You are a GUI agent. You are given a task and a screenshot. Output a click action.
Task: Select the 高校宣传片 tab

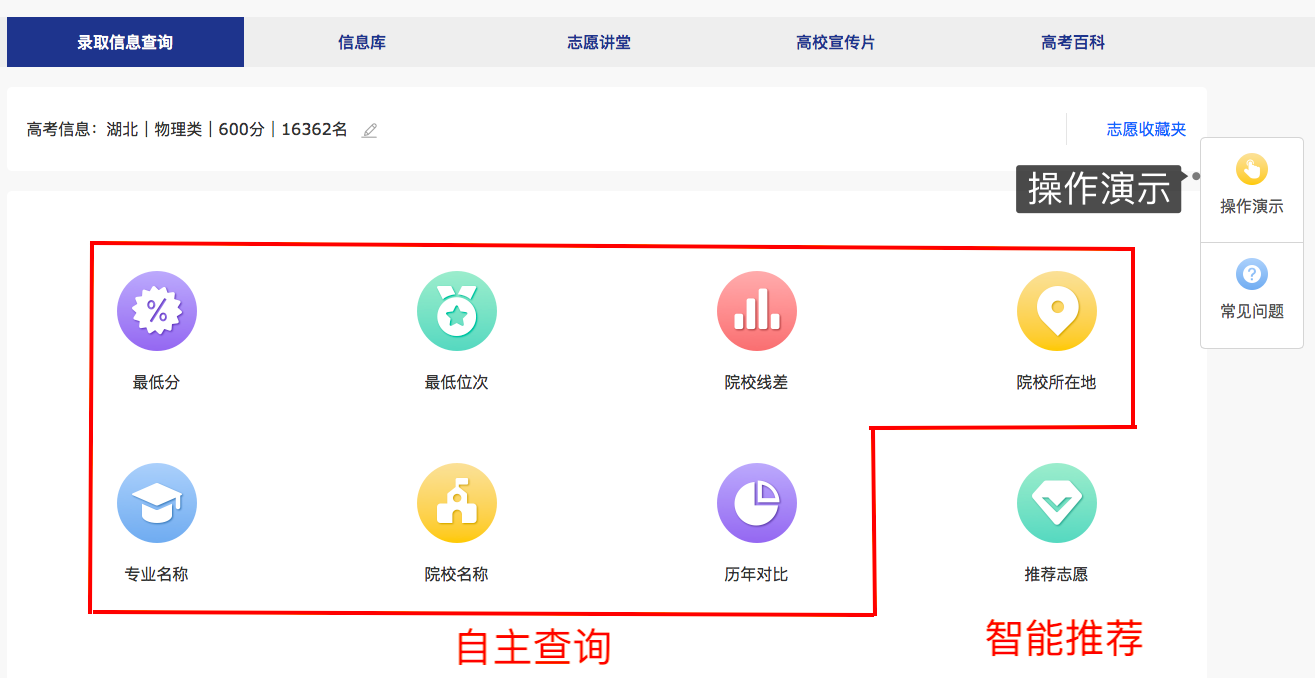(836, 42)
